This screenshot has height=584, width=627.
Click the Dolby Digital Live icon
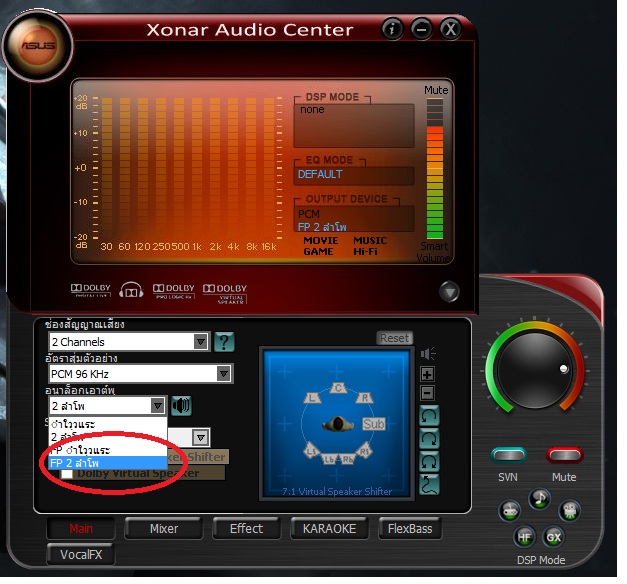tap(90, 290)
